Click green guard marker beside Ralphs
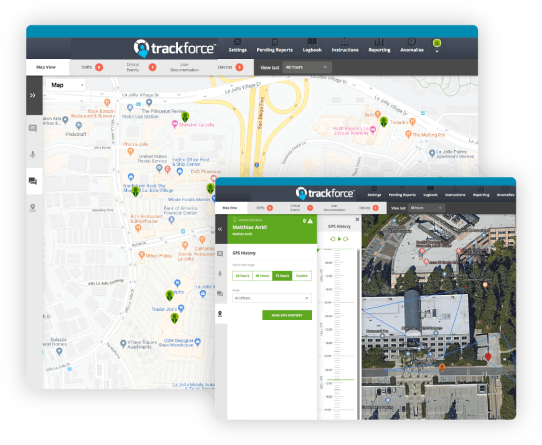The height and width of the screenshot is (445, 542). (169, 296)
